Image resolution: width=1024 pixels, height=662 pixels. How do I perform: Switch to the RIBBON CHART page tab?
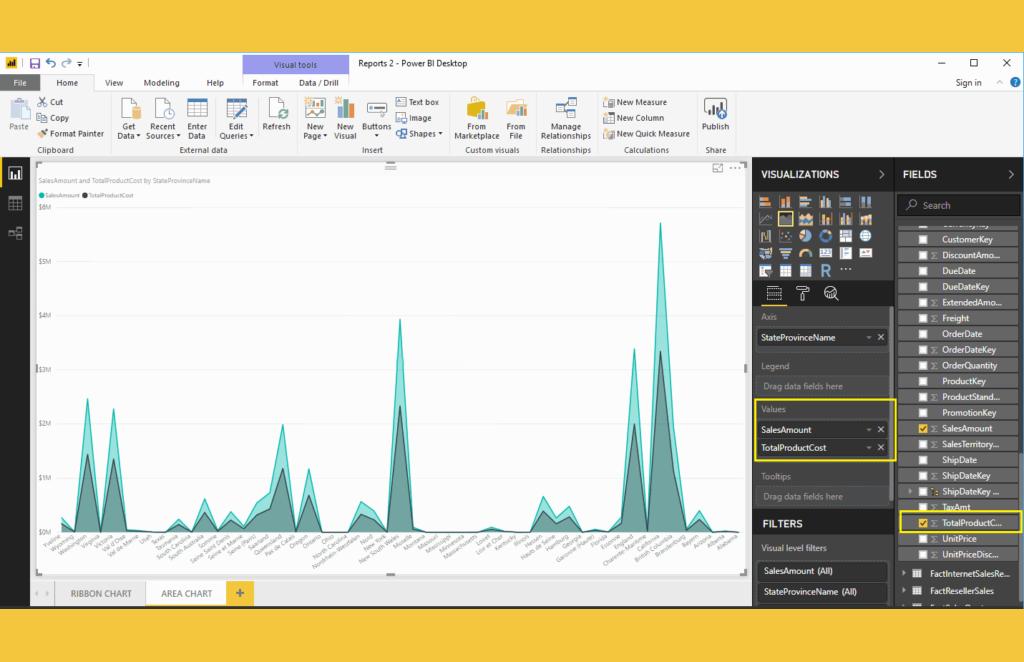point(101,593)
